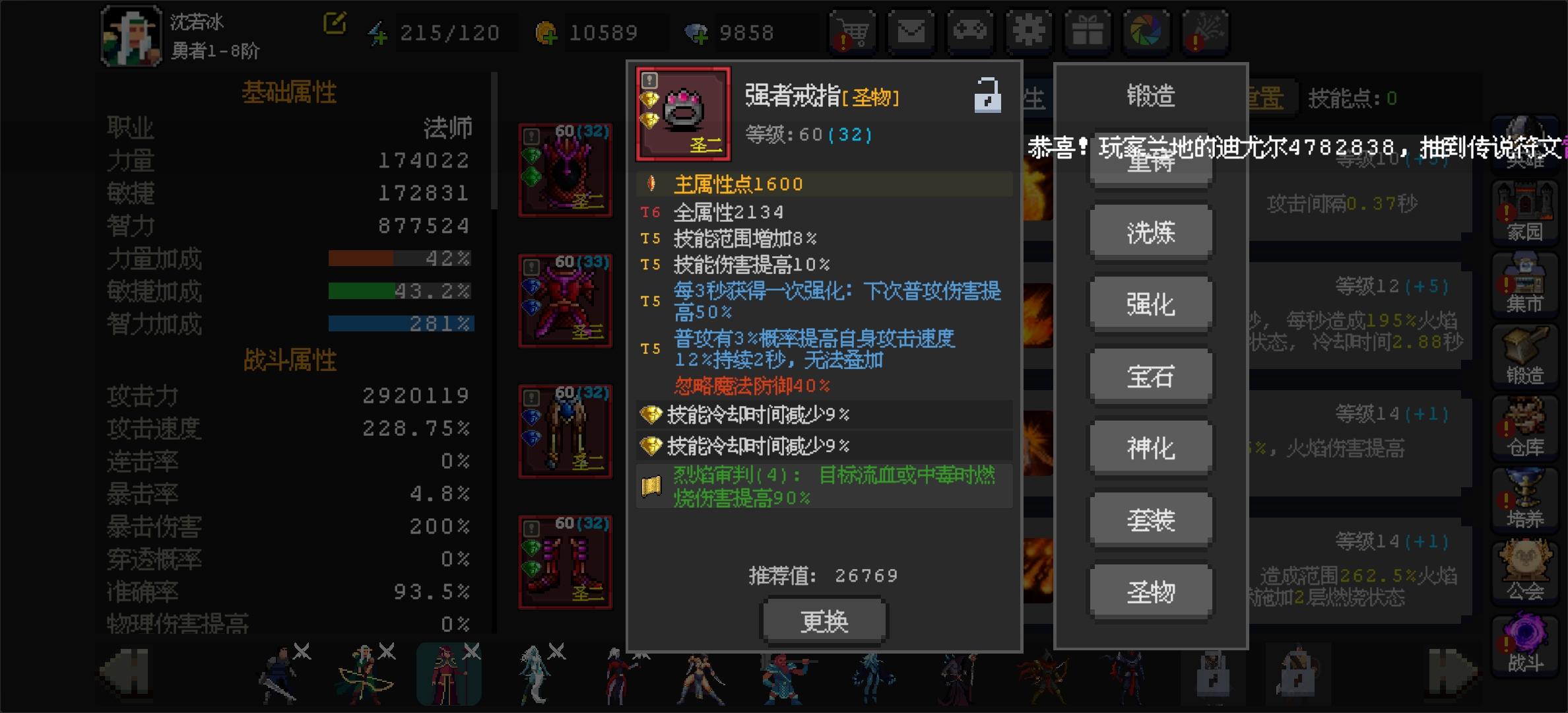Click the 家园 home castle icon

(1525, 213)
